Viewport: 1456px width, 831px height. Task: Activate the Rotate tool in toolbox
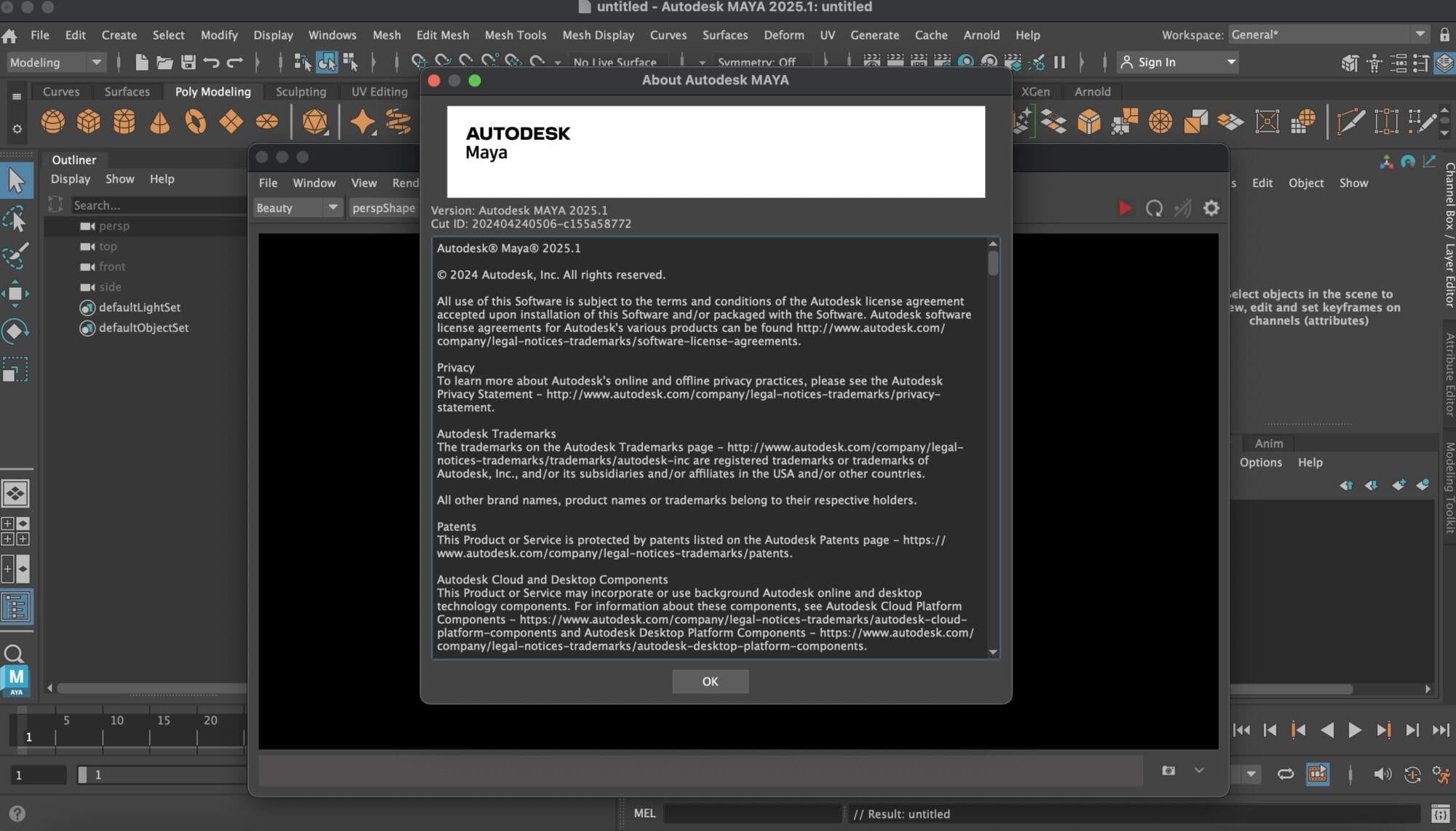15,331
